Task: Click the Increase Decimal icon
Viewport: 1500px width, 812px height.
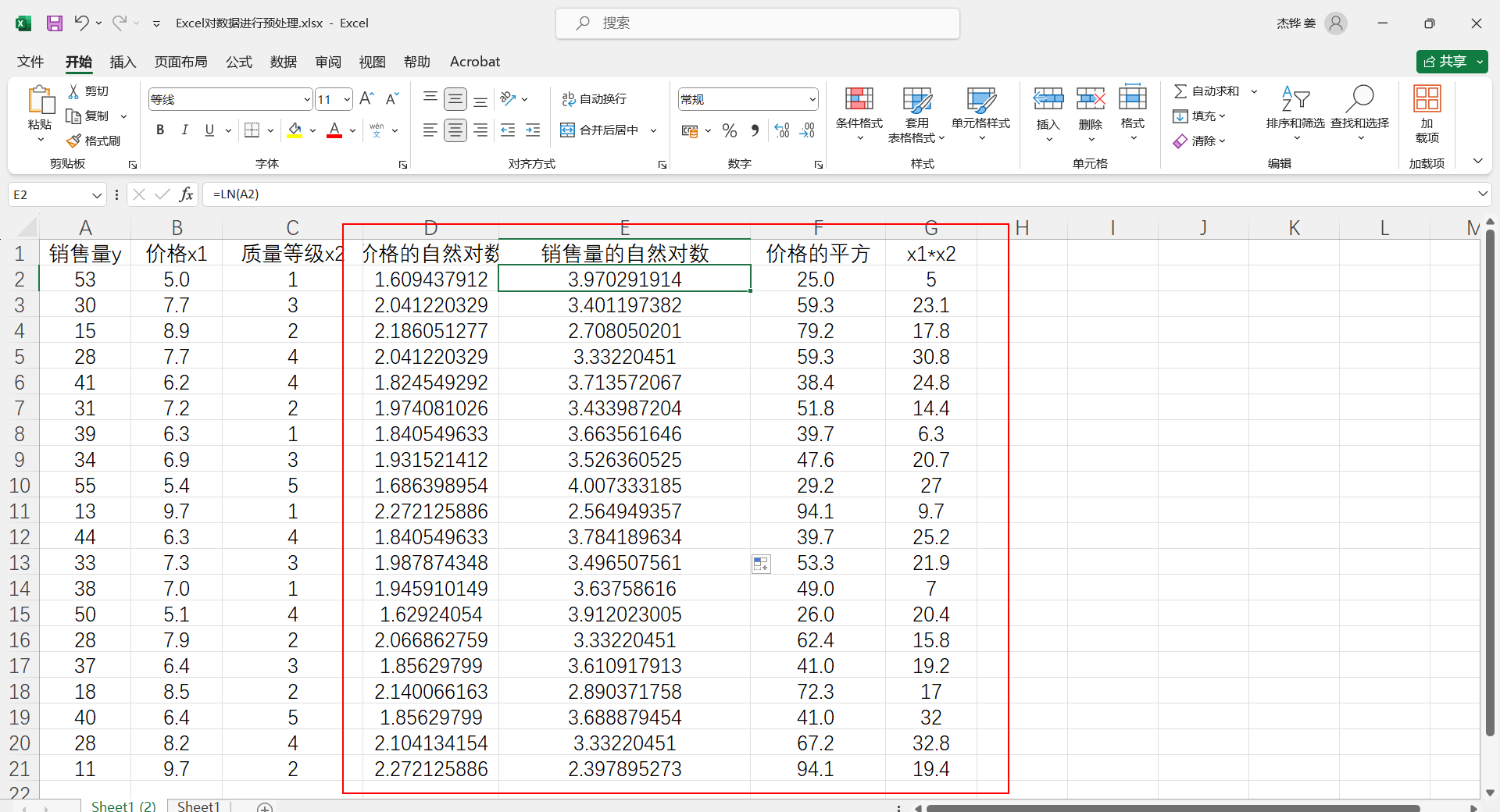Action: 782,130
